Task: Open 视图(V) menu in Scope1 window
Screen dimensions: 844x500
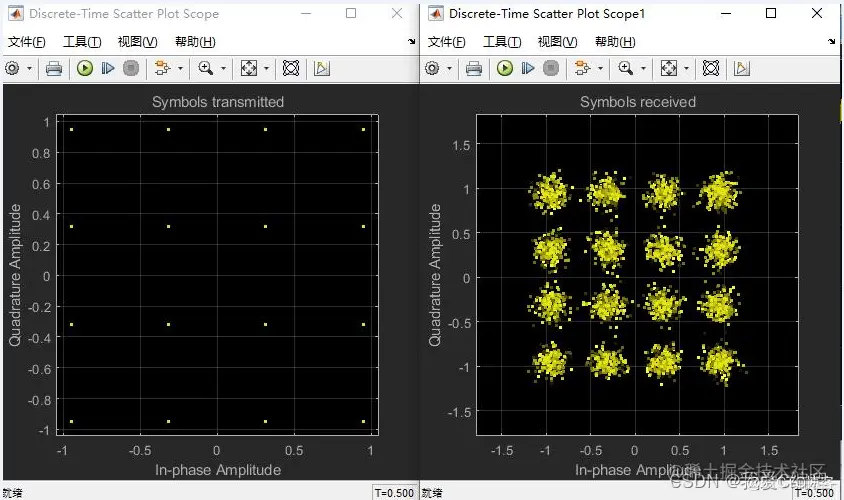Action: tap(557, 41)
